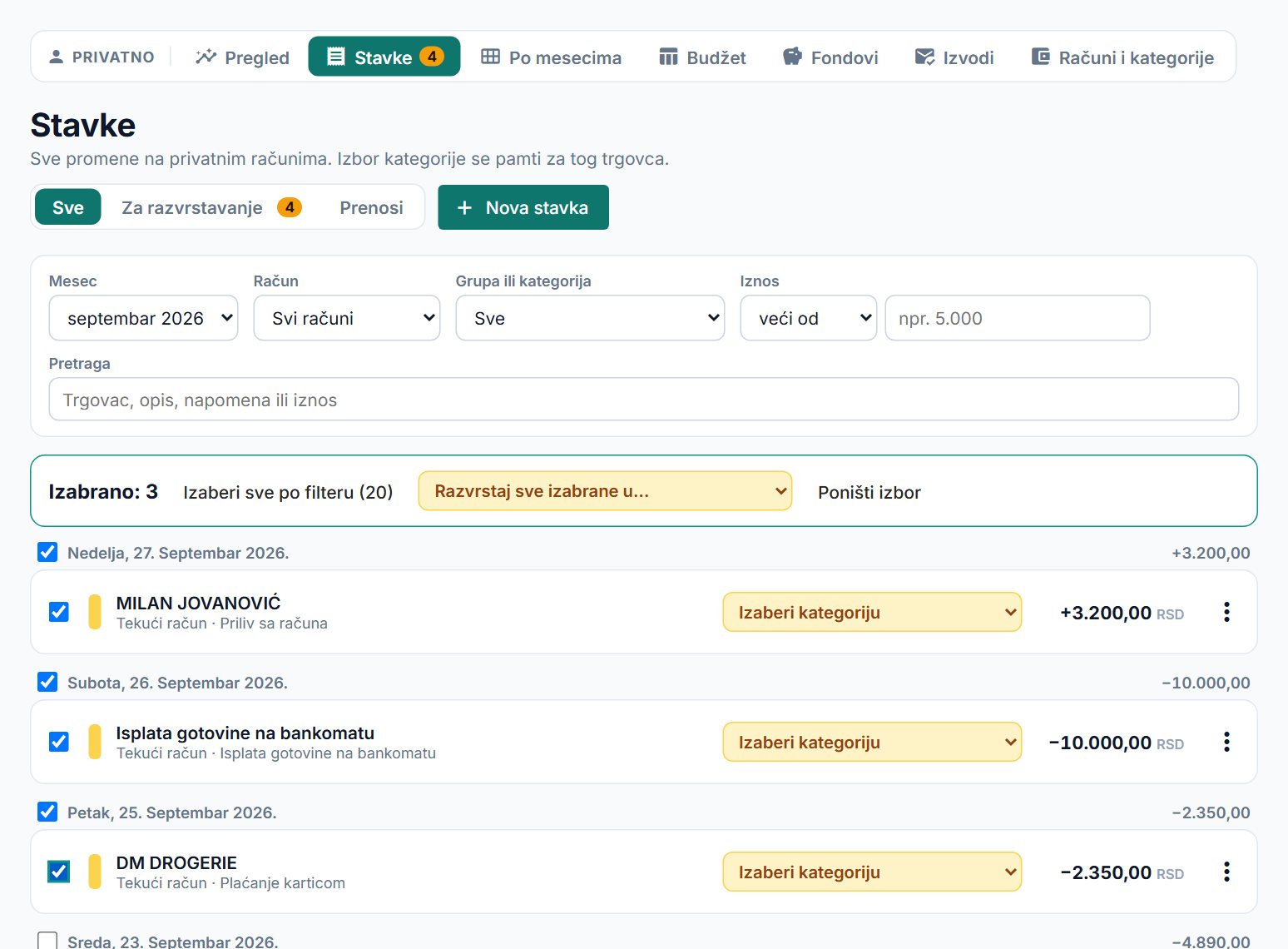Uncheck the DM DROGERIE entry checkbox
This screenshot has width=1288, height=949.
[x=58, y=872]
